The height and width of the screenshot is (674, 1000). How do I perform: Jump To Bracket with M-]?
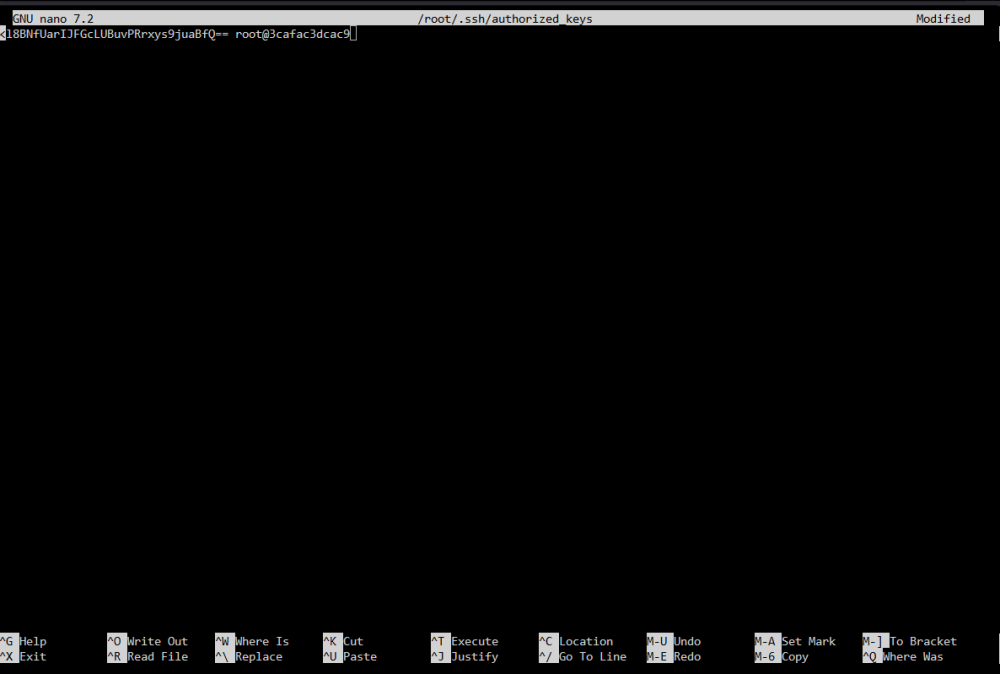[909, 641]
